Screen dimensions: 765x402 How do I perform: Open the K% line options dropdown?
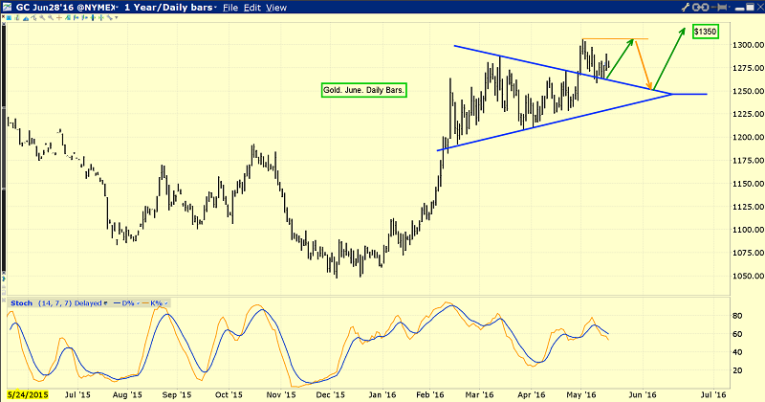pyautogui.click(x=167, y=301)
